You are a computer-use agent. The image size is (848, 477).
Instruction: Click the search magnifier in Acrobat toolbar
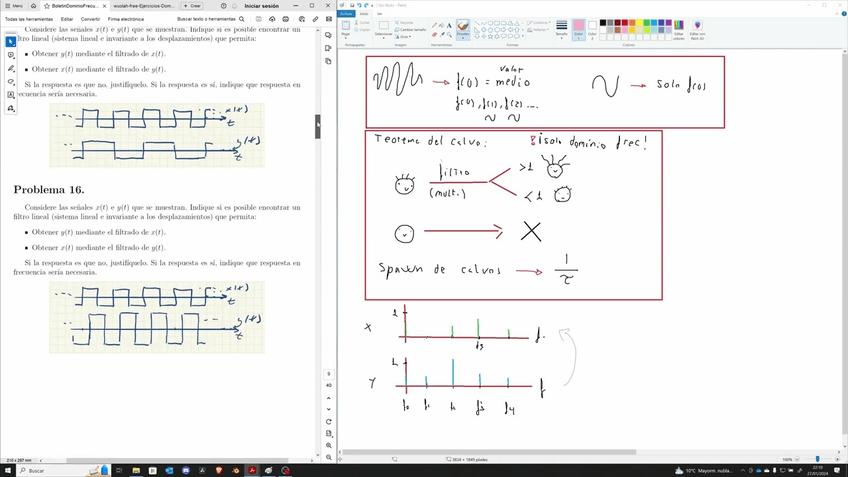[243, 19]
